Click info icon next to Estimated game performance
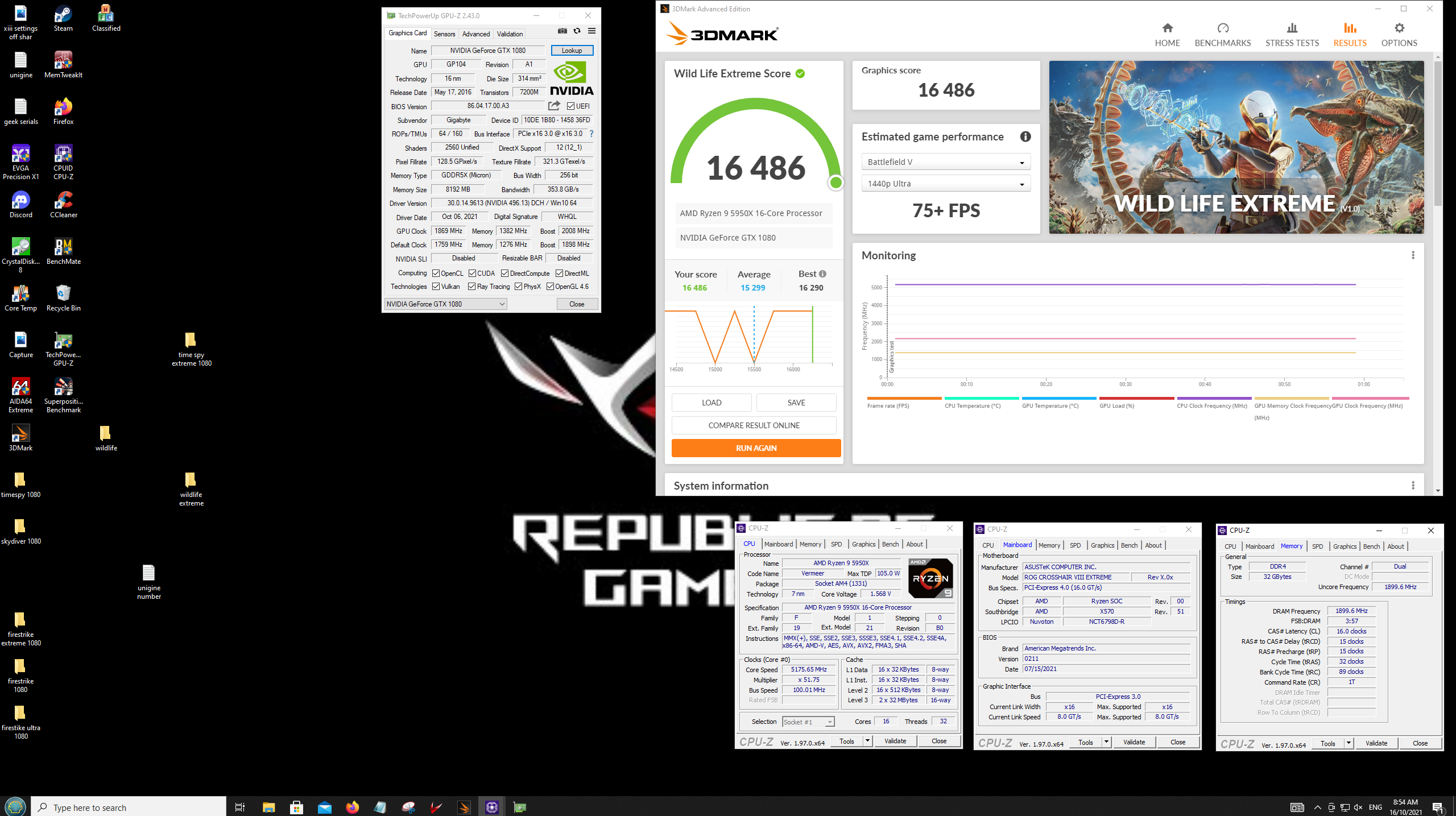Image resolution: width=1456 pixels, height=816 pixels. (1025, 136)
